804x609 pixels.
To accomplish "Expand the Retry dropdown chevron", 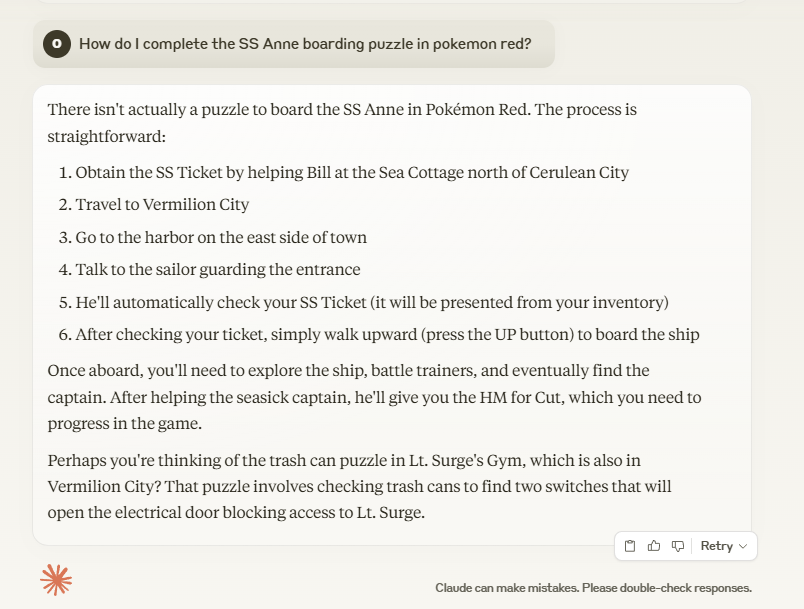I will 743,546.
